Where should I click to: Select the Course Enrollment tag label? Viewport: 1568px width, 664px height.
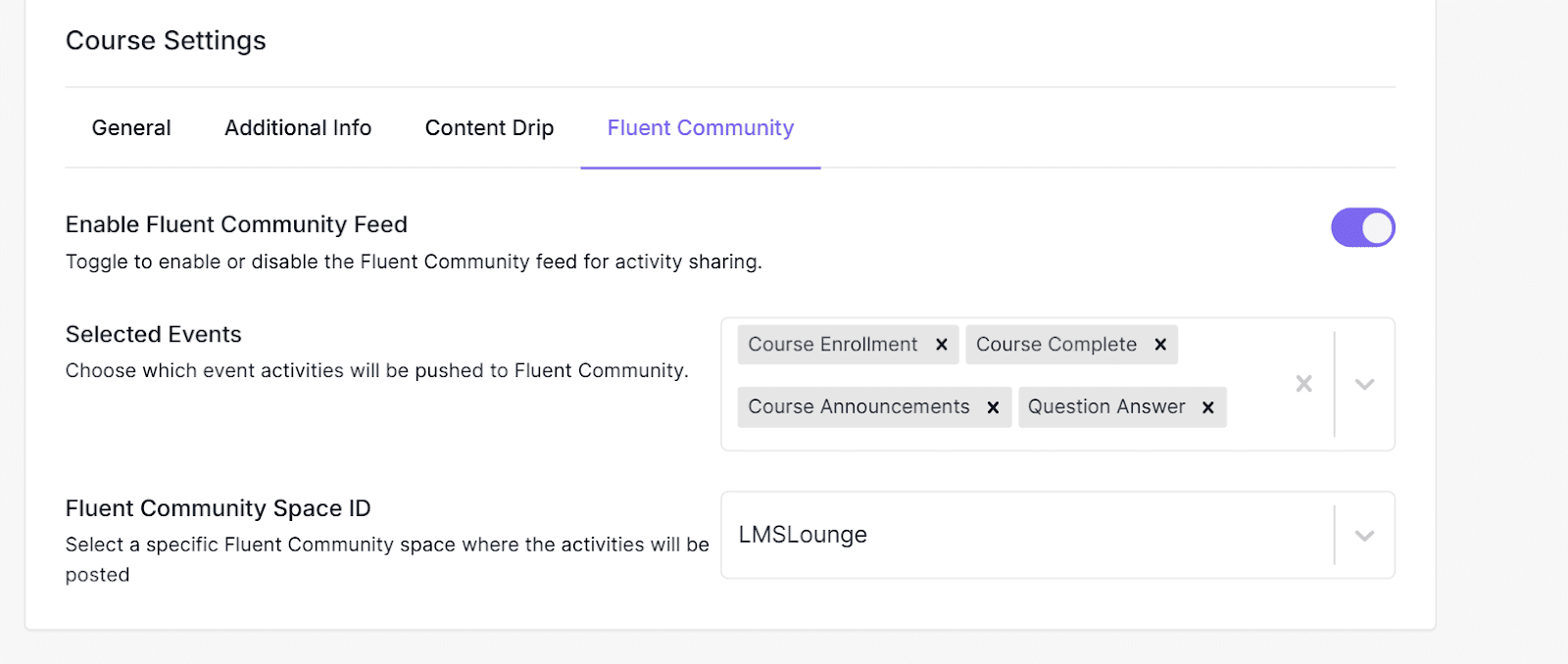coord(831,345)
